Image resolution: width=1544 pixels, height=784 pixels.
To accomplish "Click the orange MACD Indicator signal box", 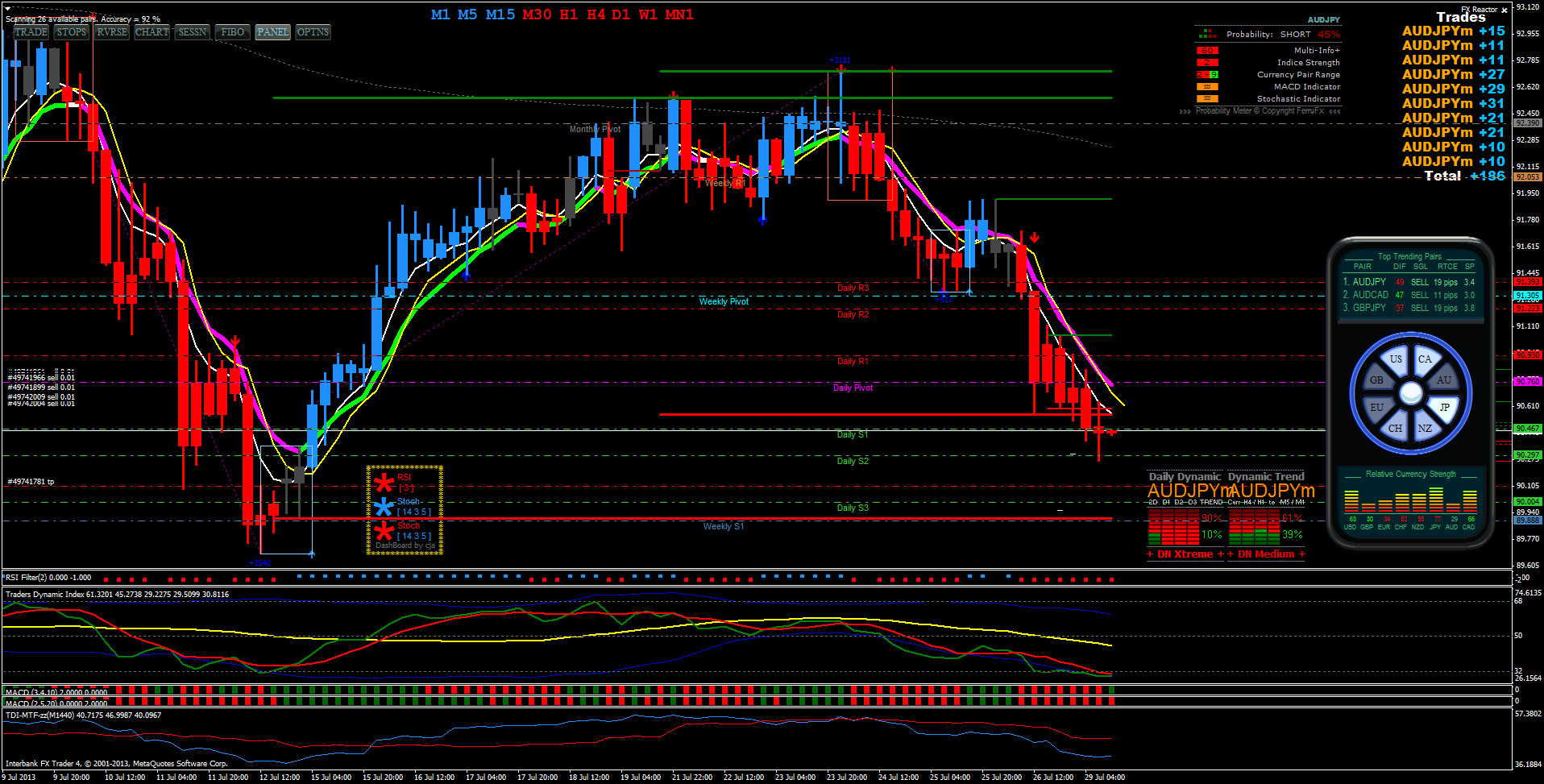I will click(1207, 86).
